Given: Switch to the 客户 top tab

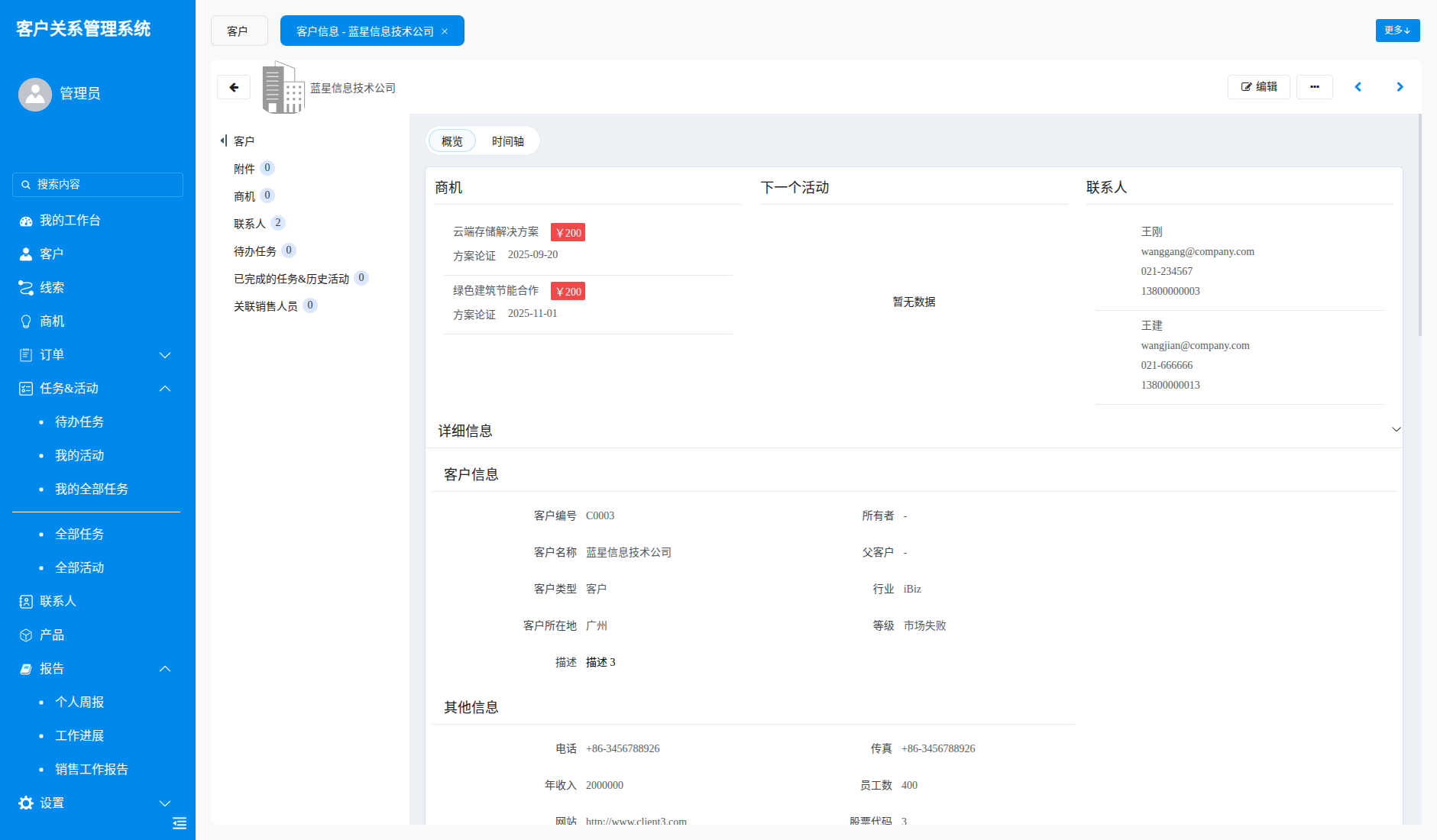Looking at the screenshot, I should tap(238, 31).
